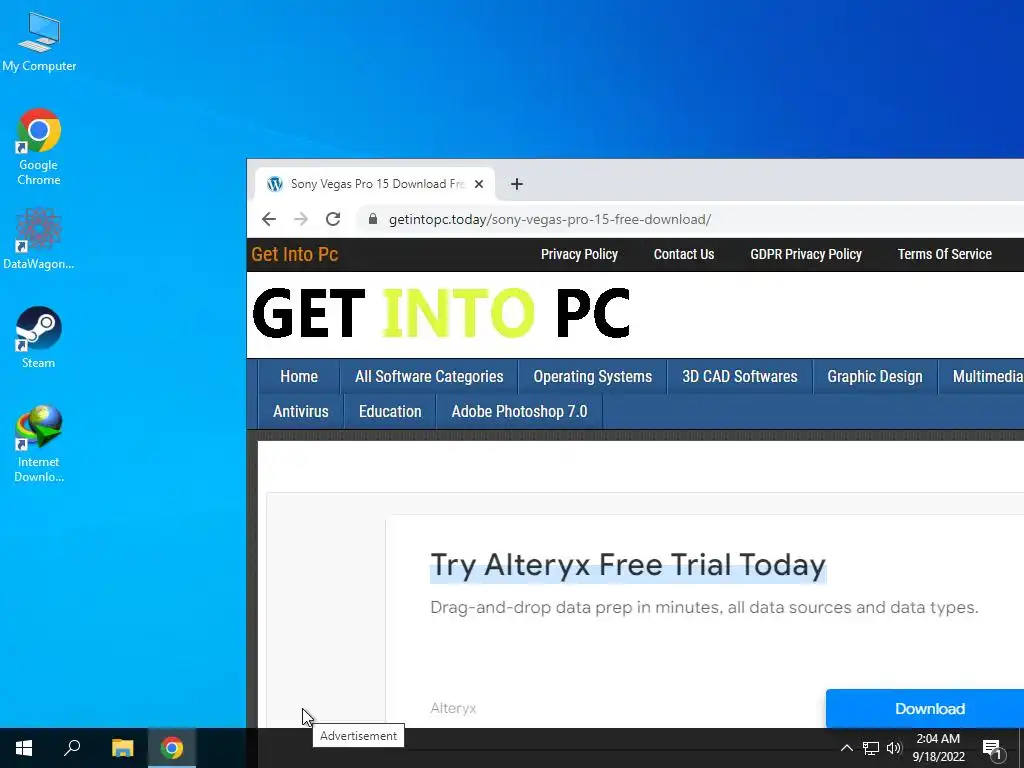1024x768 pixels.
Task: Open All Software Categories menu
Action: click(x=429, y=377)
